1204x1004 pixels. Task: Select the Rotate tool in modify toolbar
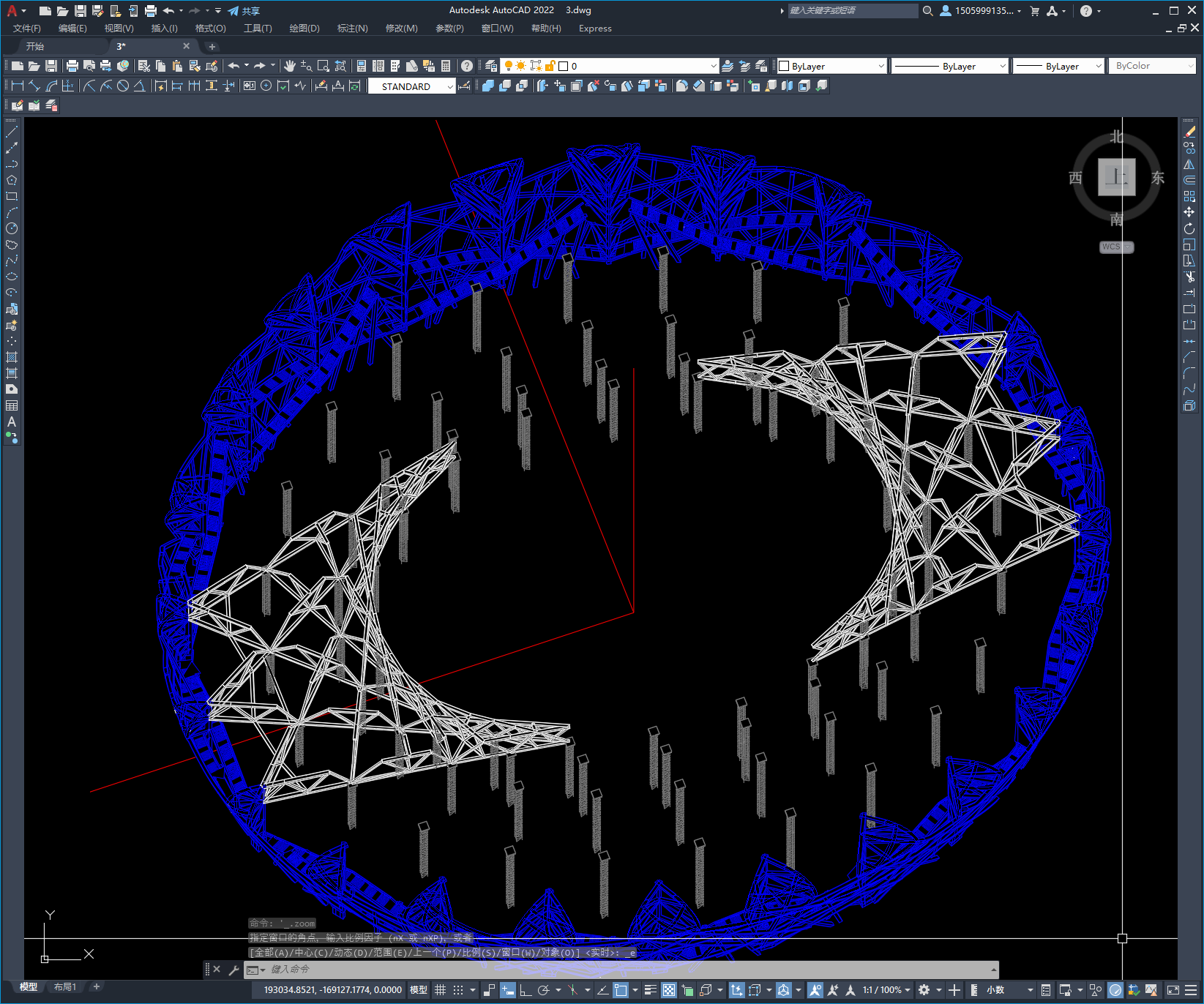pos(1189,228)
